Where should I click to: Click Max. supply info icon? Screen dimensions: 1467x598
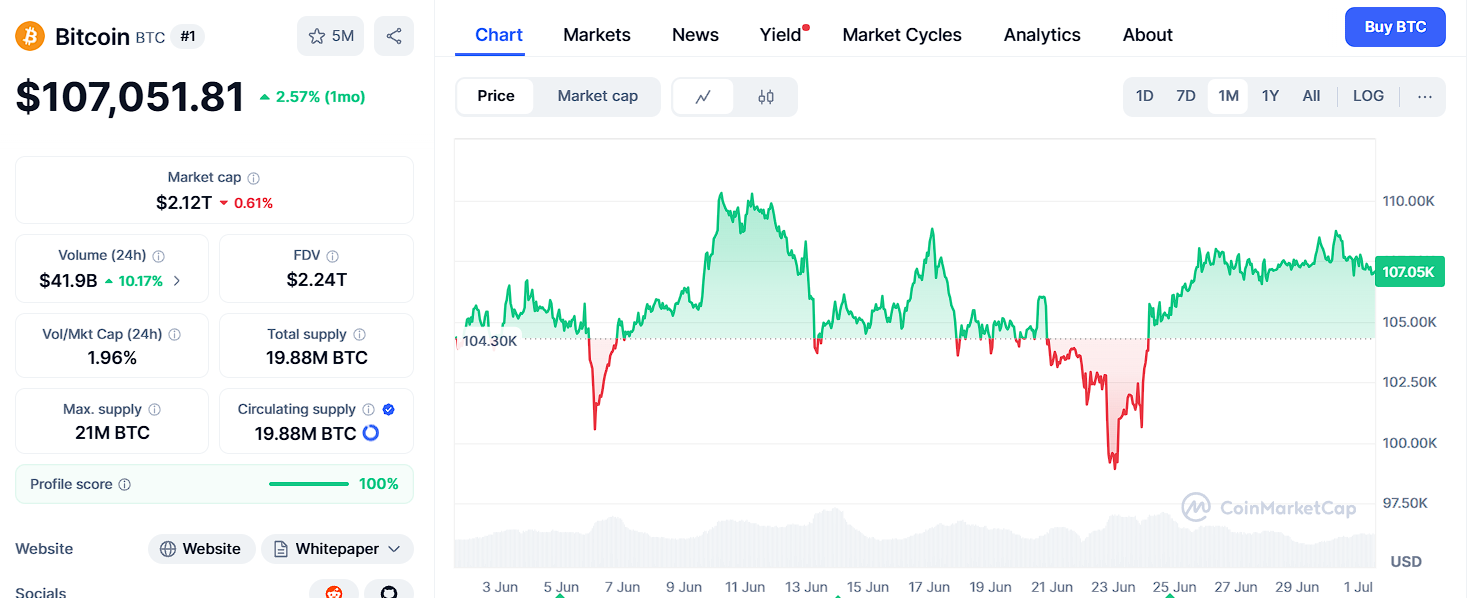coord(155,410)
